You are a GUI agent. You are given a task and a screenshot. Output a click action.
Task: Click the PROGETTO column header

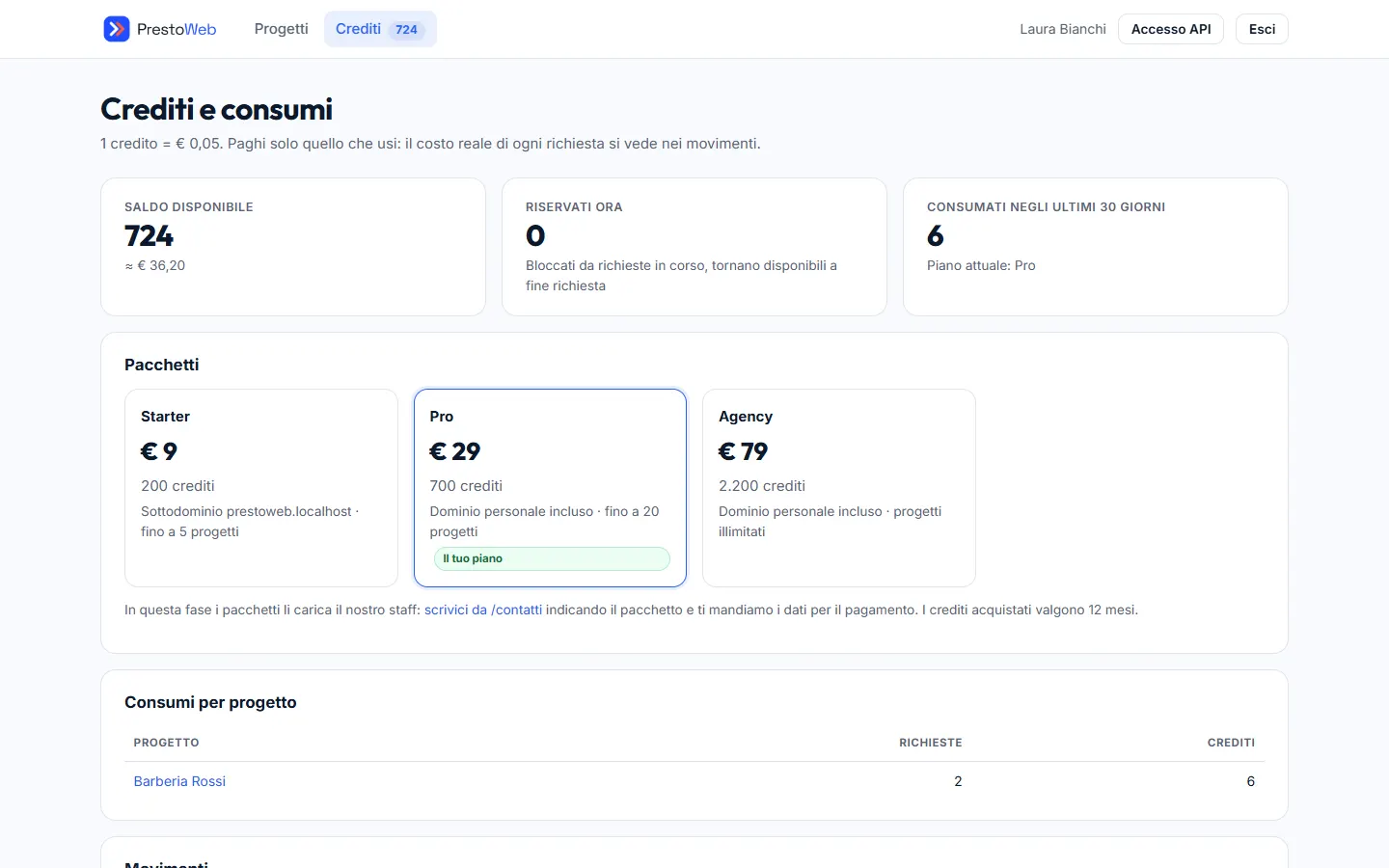[166, 743]
